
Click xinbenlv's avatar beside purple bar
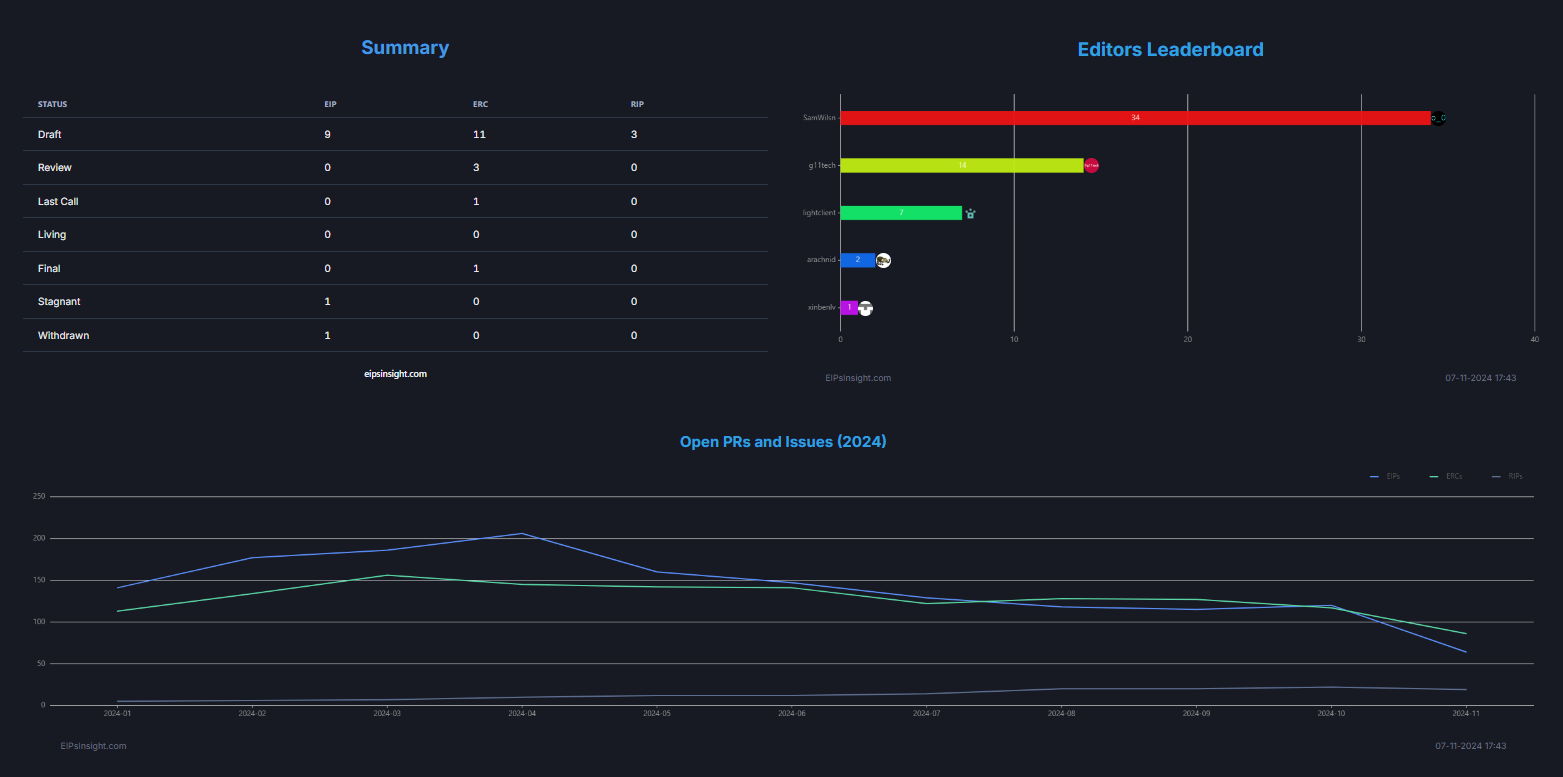pos(865,308)
